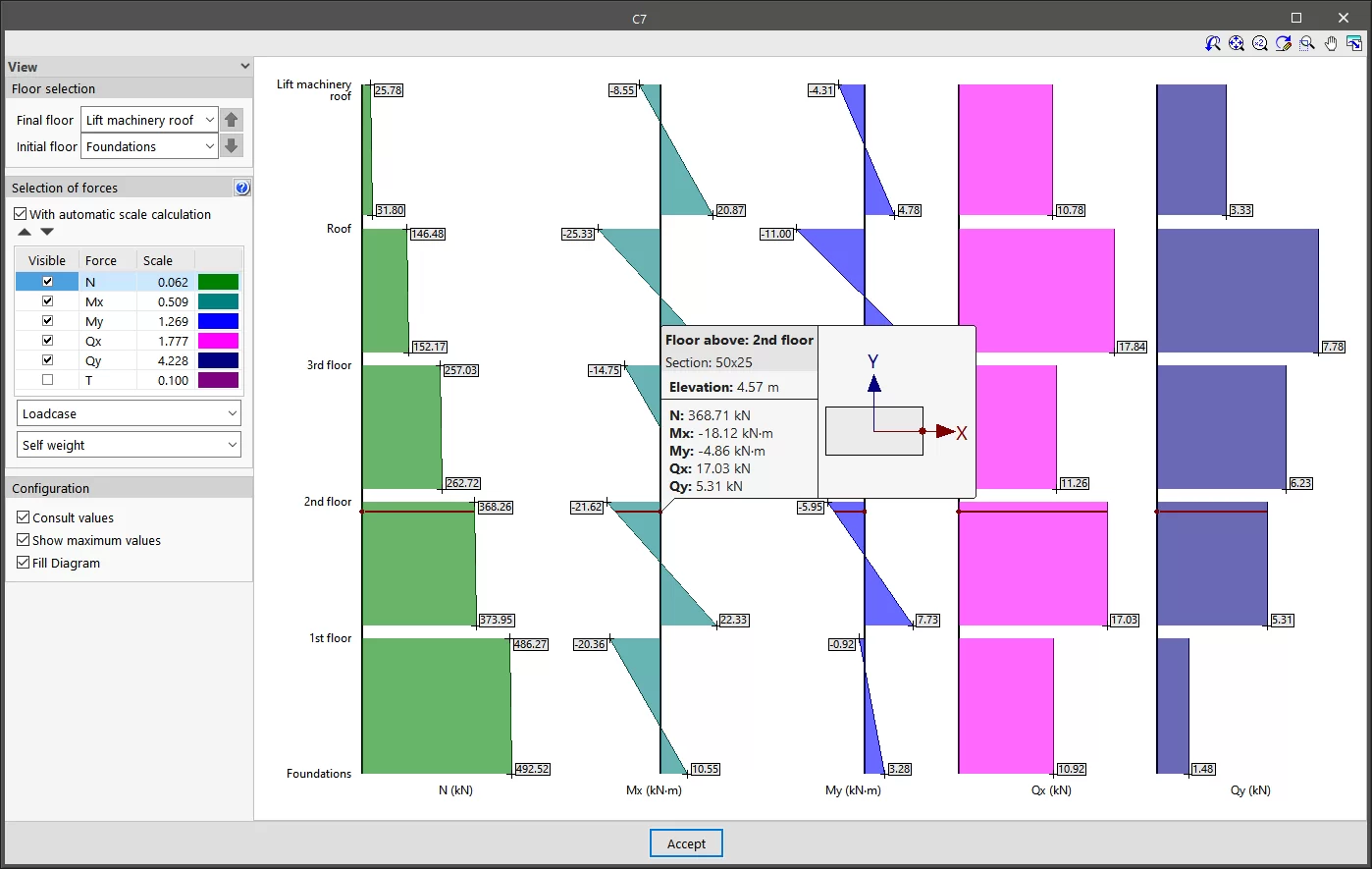The height and width of the screenshot is (869, 1372).
Task: Enable visibility of T force
Action: 47,380
